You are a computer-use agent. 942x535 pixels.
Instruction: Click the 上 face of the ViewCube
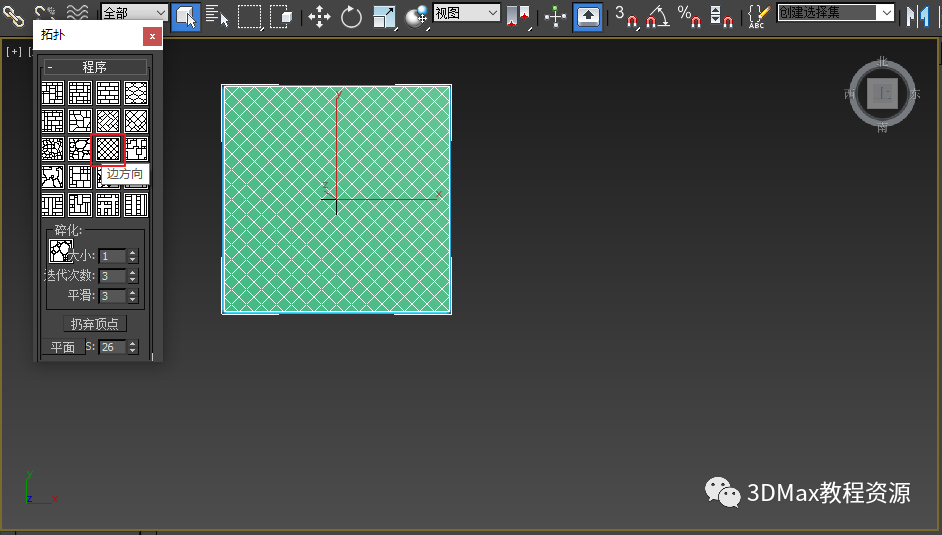click(x=882, y=94)
